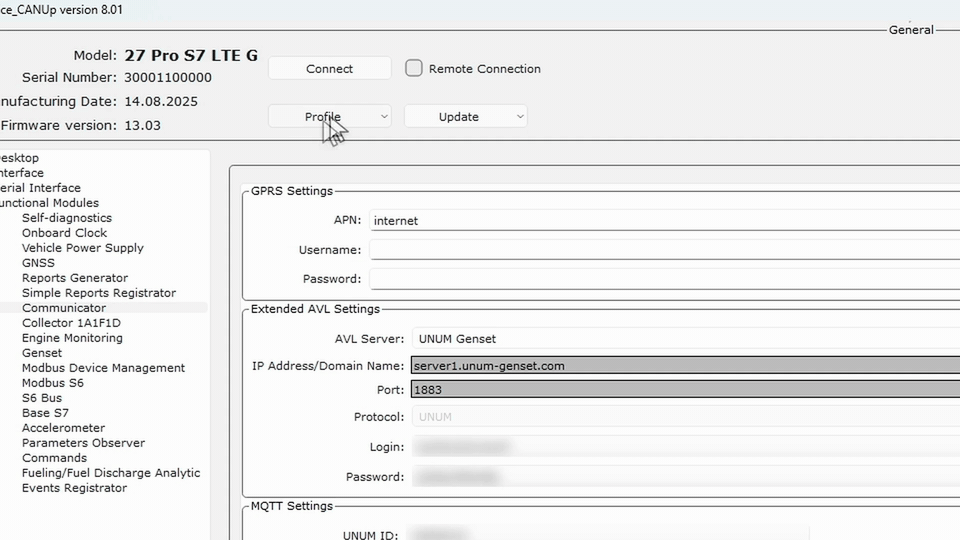
Task: Select Self-diagnostics in the module tree
Action: coord(67,218)
